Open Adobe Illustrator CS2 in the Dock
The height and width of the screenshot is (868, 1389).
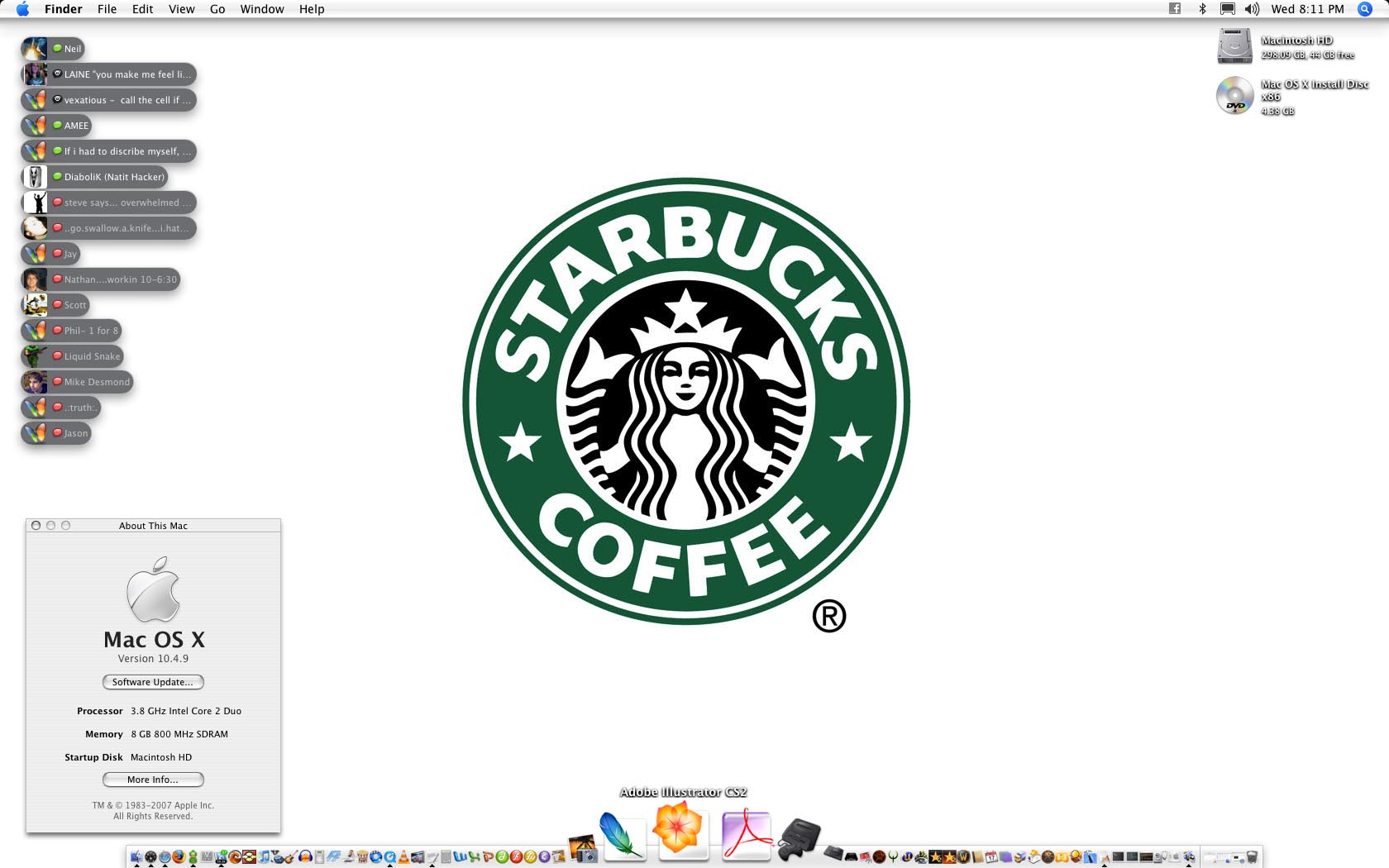tap(681, 832)
